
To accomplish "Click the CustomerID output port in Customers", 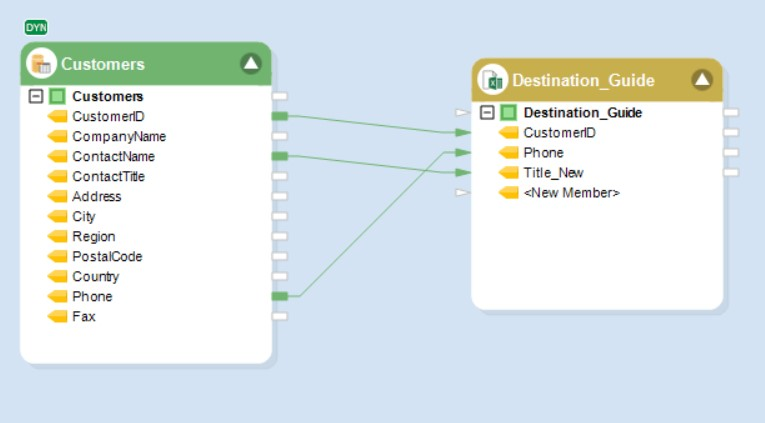I will coord(280,117).
